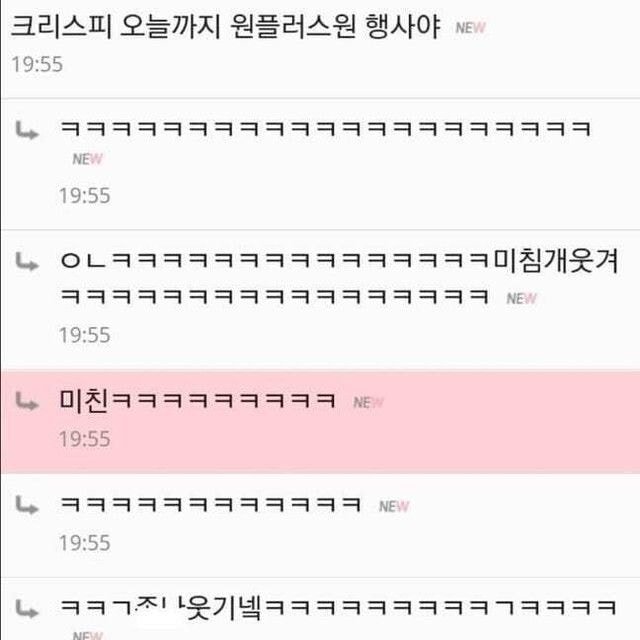Click reply arrow next to the 웃기넼 comment
The image size is (640, 640).
[x=27, y=609]
